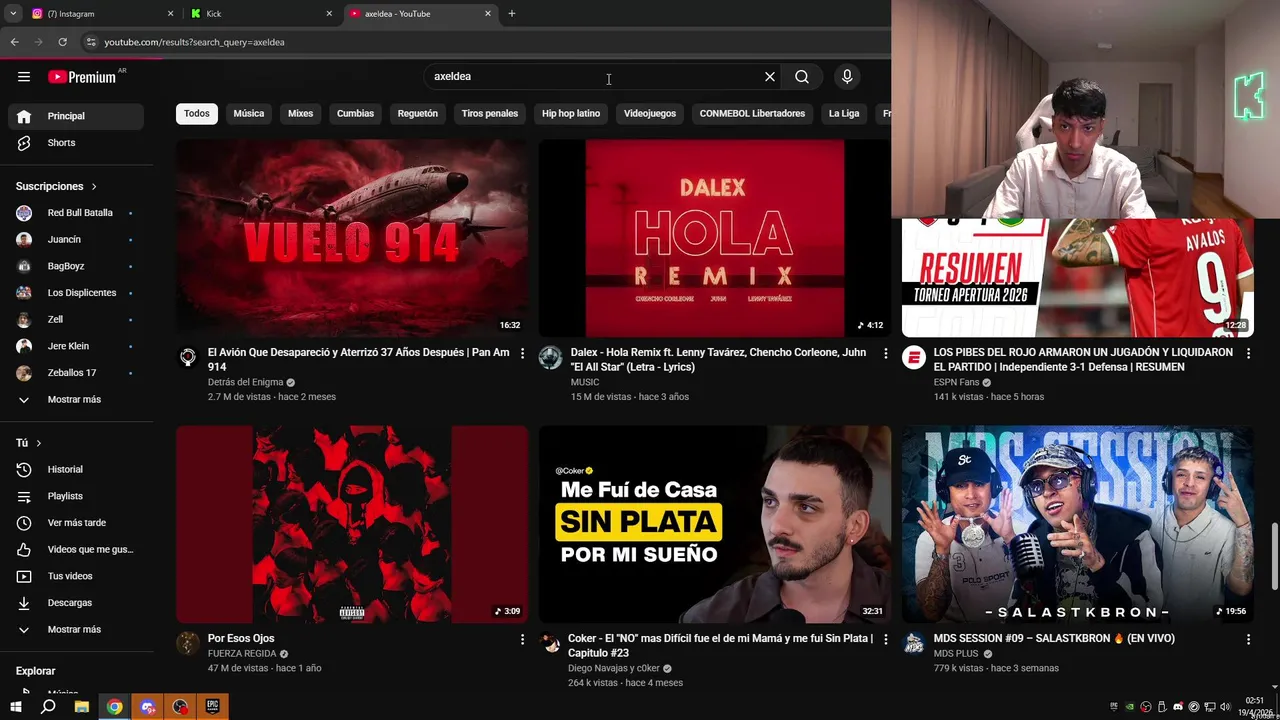1280x720 pixels.
Task: Open Principal in the sidebar
Action: [x=76, y=116]
